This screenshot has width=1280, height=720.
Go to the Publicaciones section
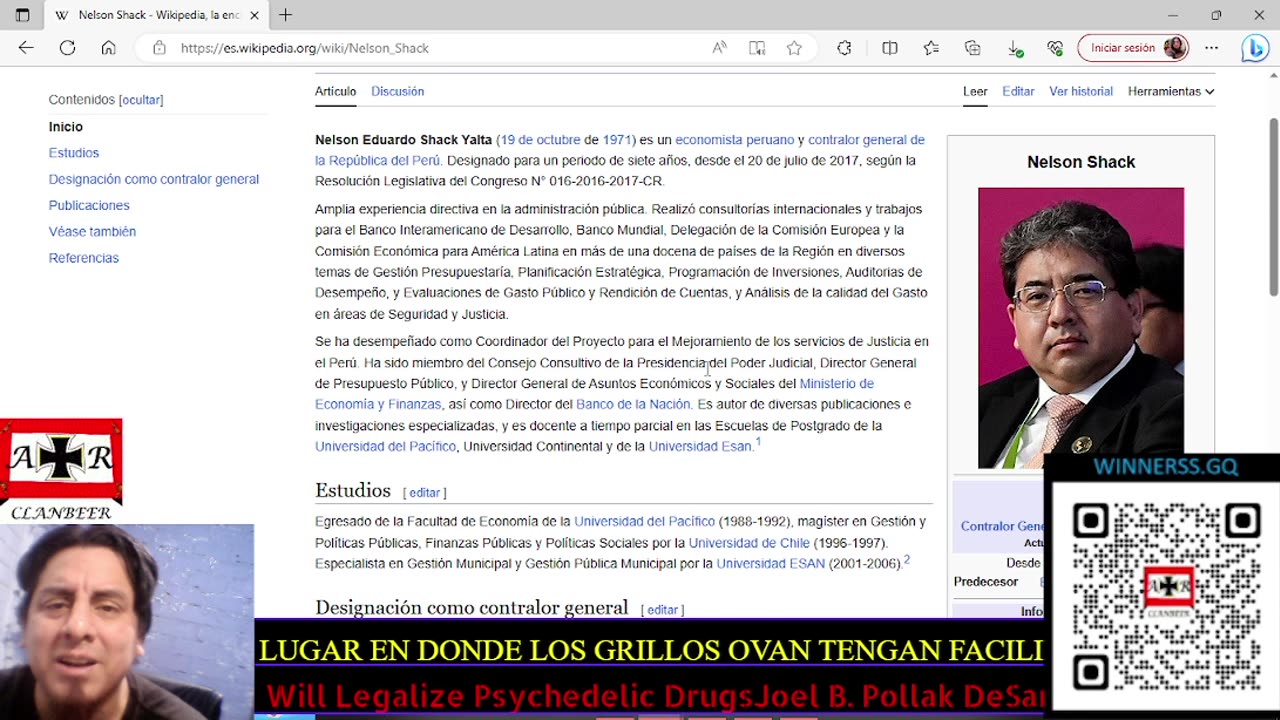point(89,205)
